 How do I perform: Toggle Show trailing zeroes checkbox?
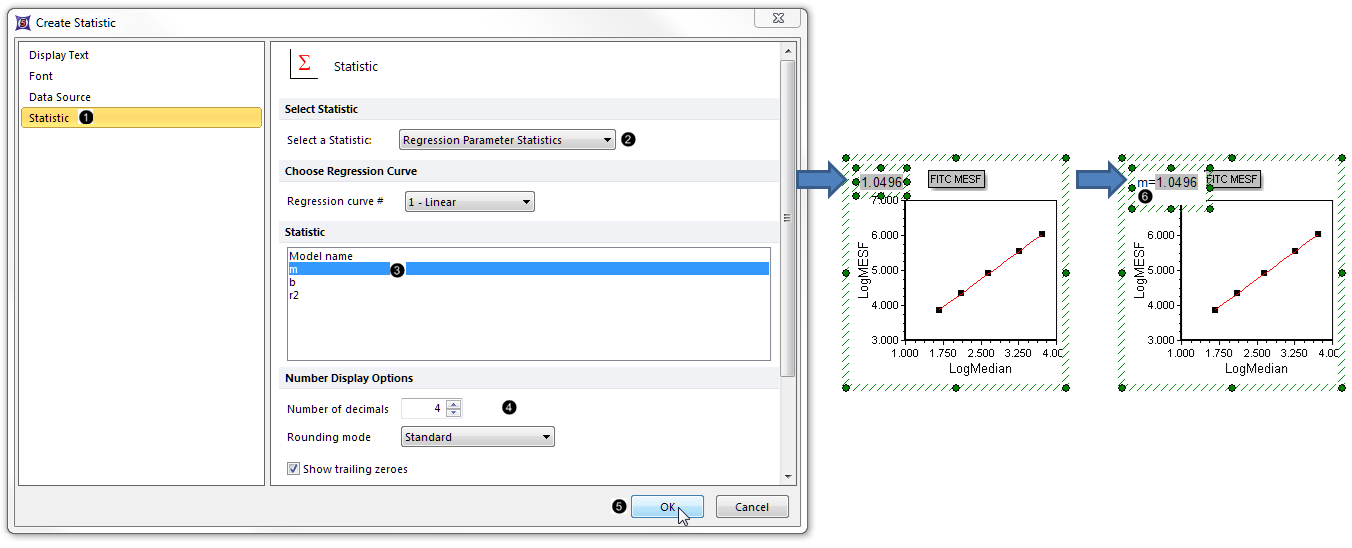click(x=293, y=469)
